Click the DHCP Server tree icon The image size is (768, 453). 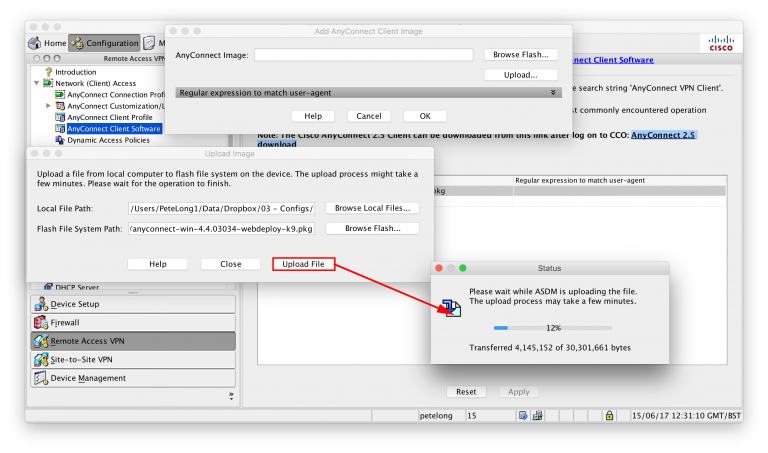pos(48,286)
